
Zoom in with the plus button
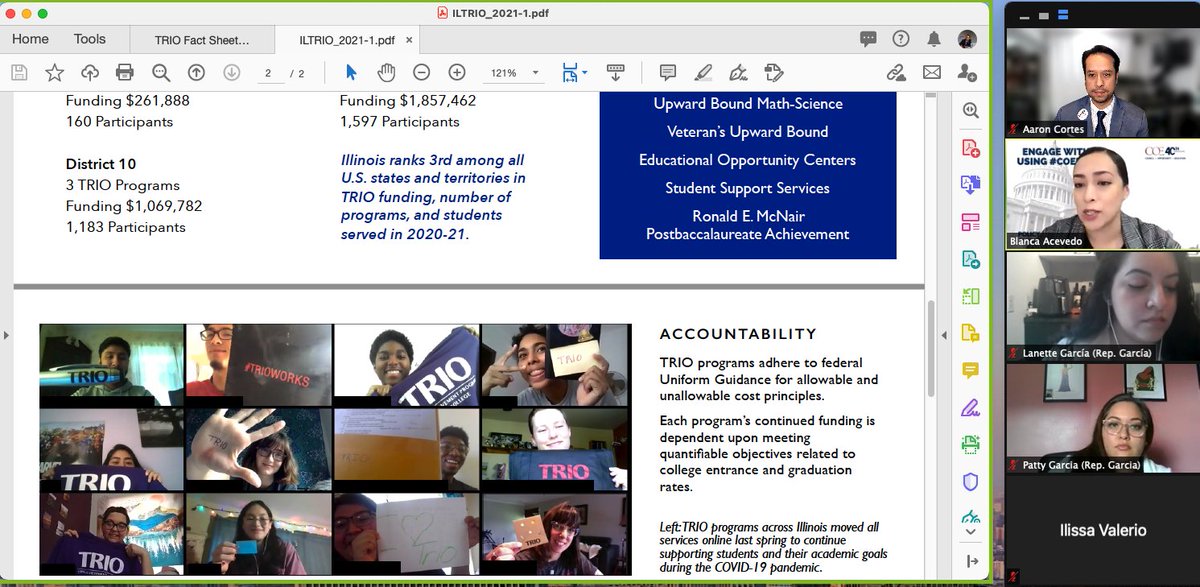click(457, 72)
